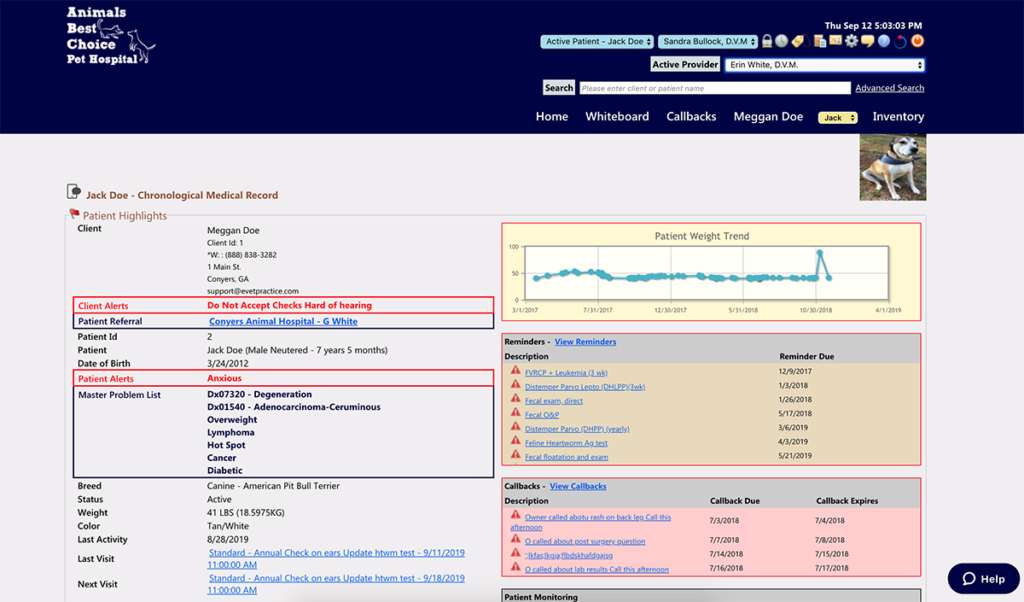
Task: Open the Active Provider Erin White dropdown
Action: coord(824,65)
